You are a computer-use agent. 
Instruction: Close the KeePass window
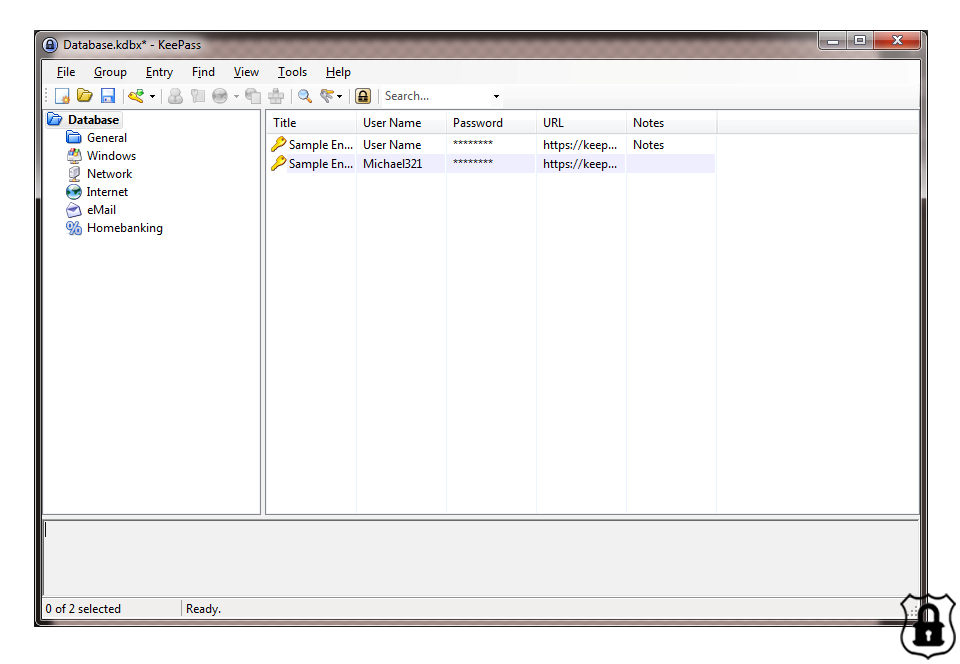[x=898, y=40]
